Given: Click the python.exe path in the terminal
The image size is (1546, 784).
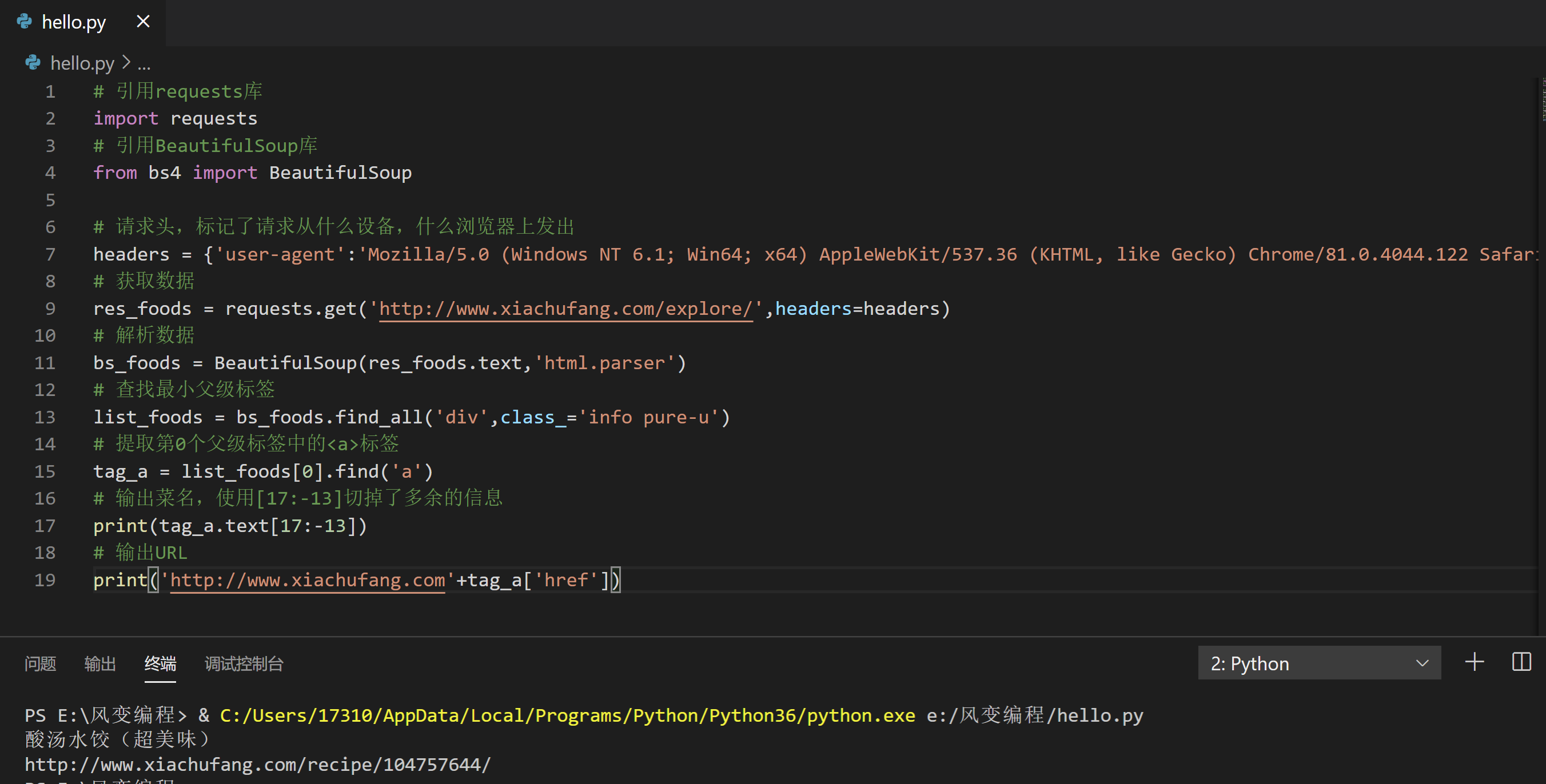Looking at the screenshot, I should tap(568, 715).
